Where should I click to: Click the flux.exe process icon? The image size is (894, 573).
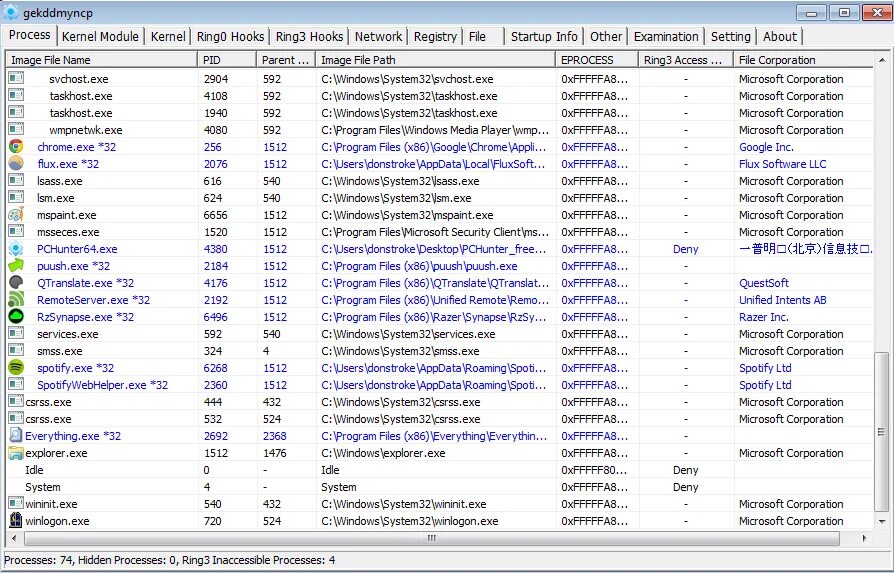(16, 164)
